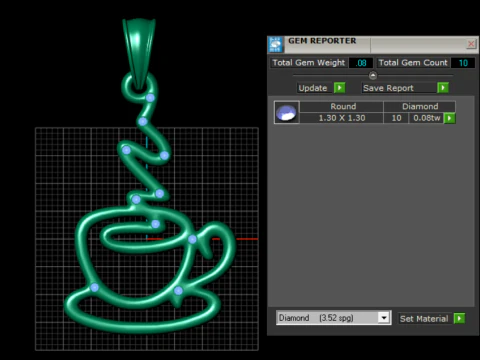Click the "1.30 X 1.30" size cell
Image resolution: width=480 pixels, height=360 pixels.
coord(342,118)
